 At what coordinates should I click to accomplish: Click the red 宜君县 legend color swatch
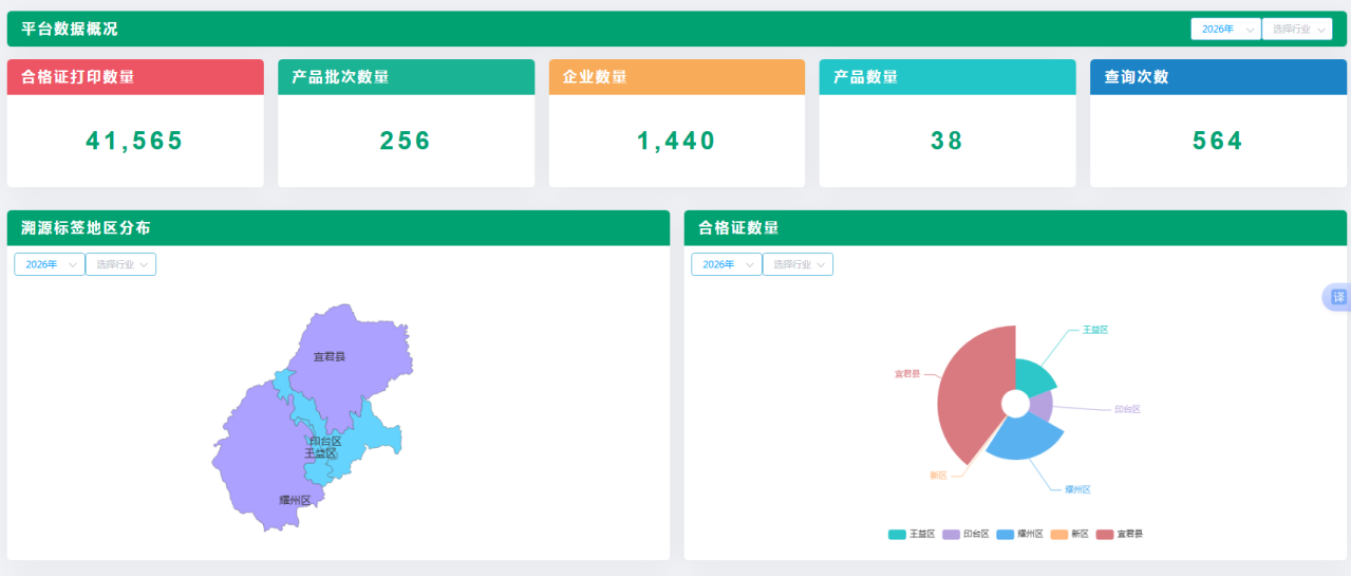[x=1104, y=534]
